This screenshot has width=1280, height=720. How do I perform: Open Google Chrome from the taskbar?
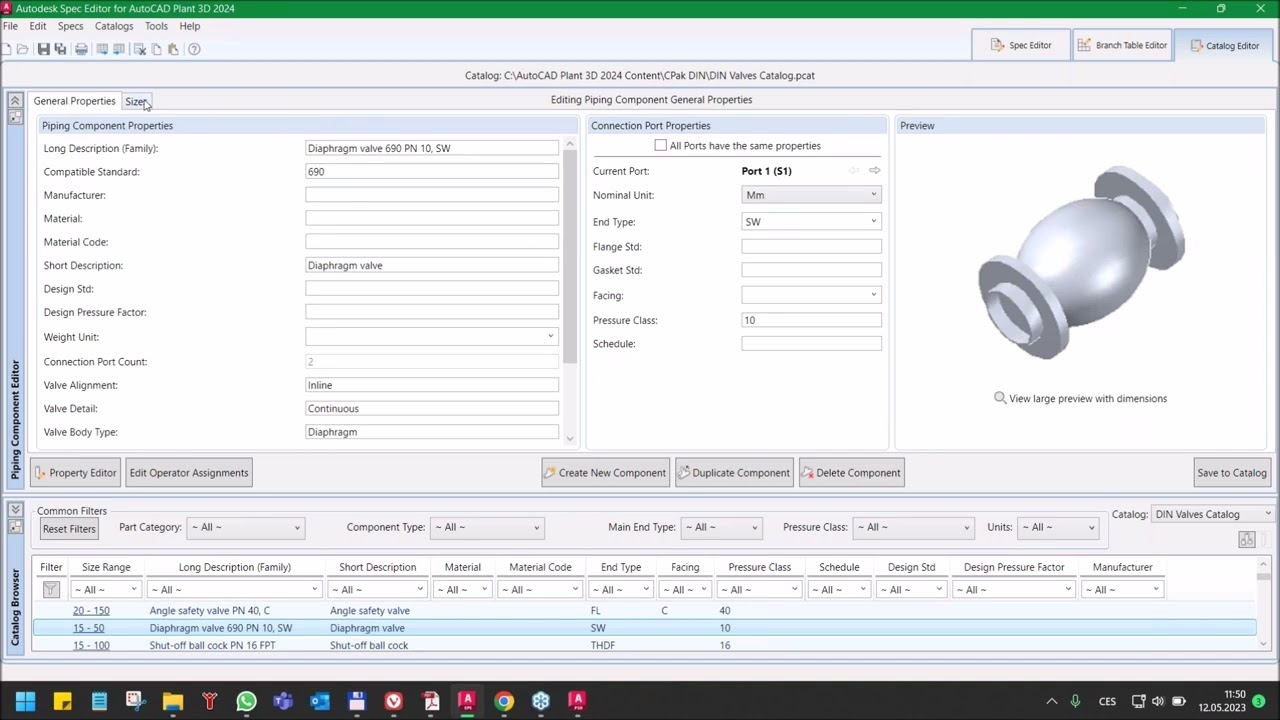click(x=504, y=701)
